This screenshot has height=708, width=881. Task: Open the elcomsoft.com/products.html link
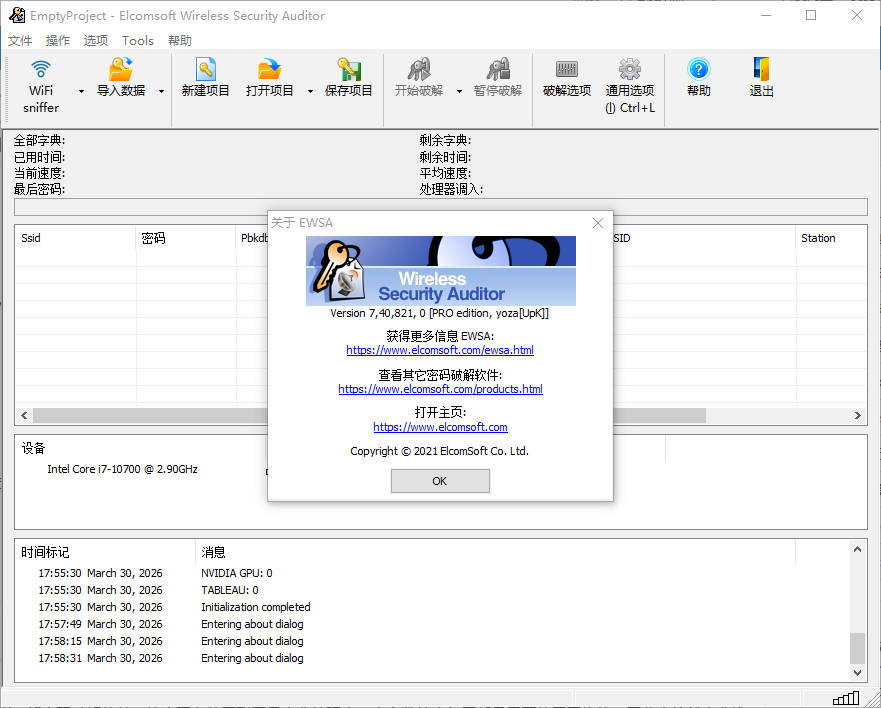pos(440,389)
